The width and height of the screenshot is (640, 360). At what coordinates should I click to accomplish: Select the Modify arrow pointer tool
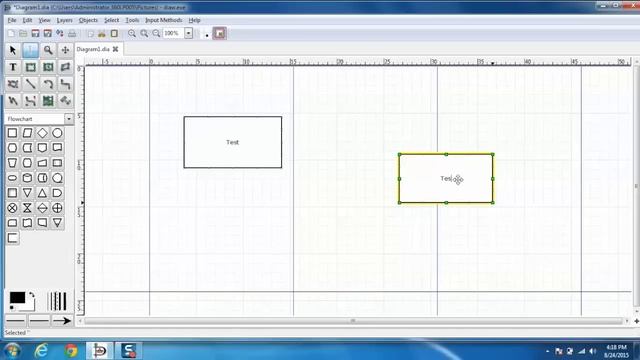13,50
